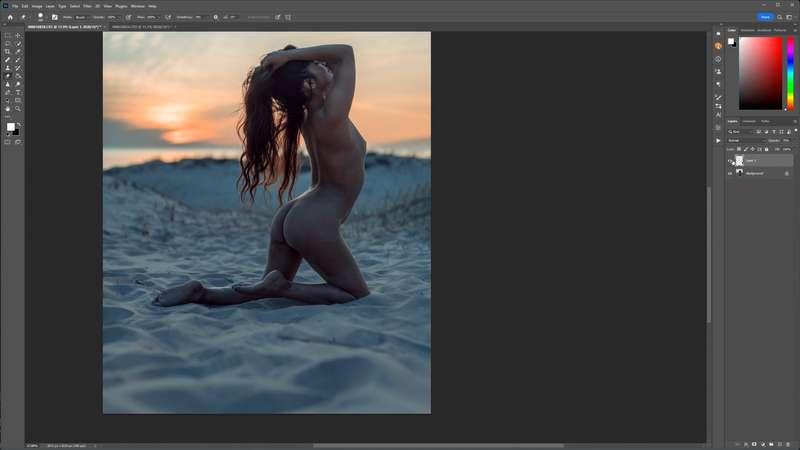Select the Crop tool
The image size is (800, 450).
point(8,52)
